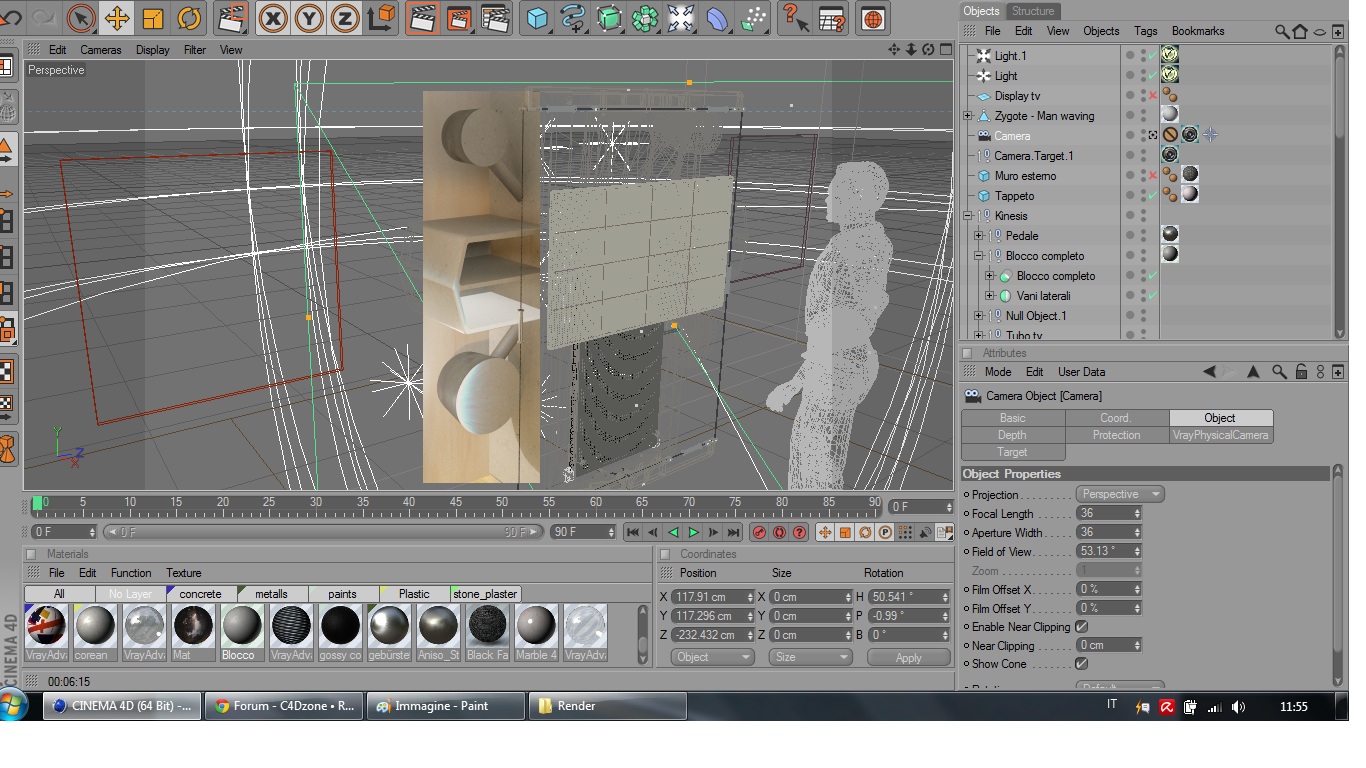Collapse the Kinesis group
This screenshot has width=1366, height=768.
coord(968,216)
